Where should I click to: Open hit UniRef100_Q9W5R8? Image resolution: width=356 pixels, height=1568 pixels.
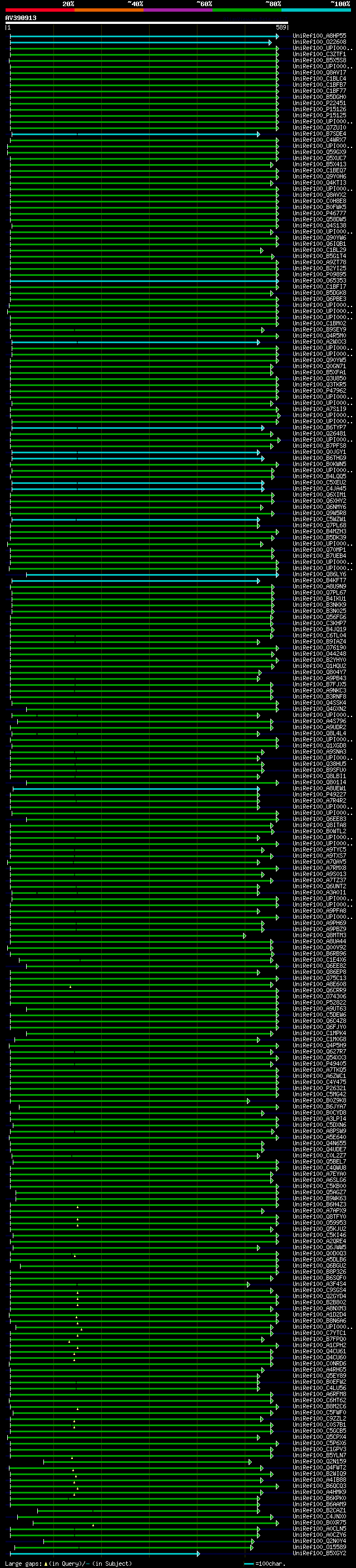point(319,513)
